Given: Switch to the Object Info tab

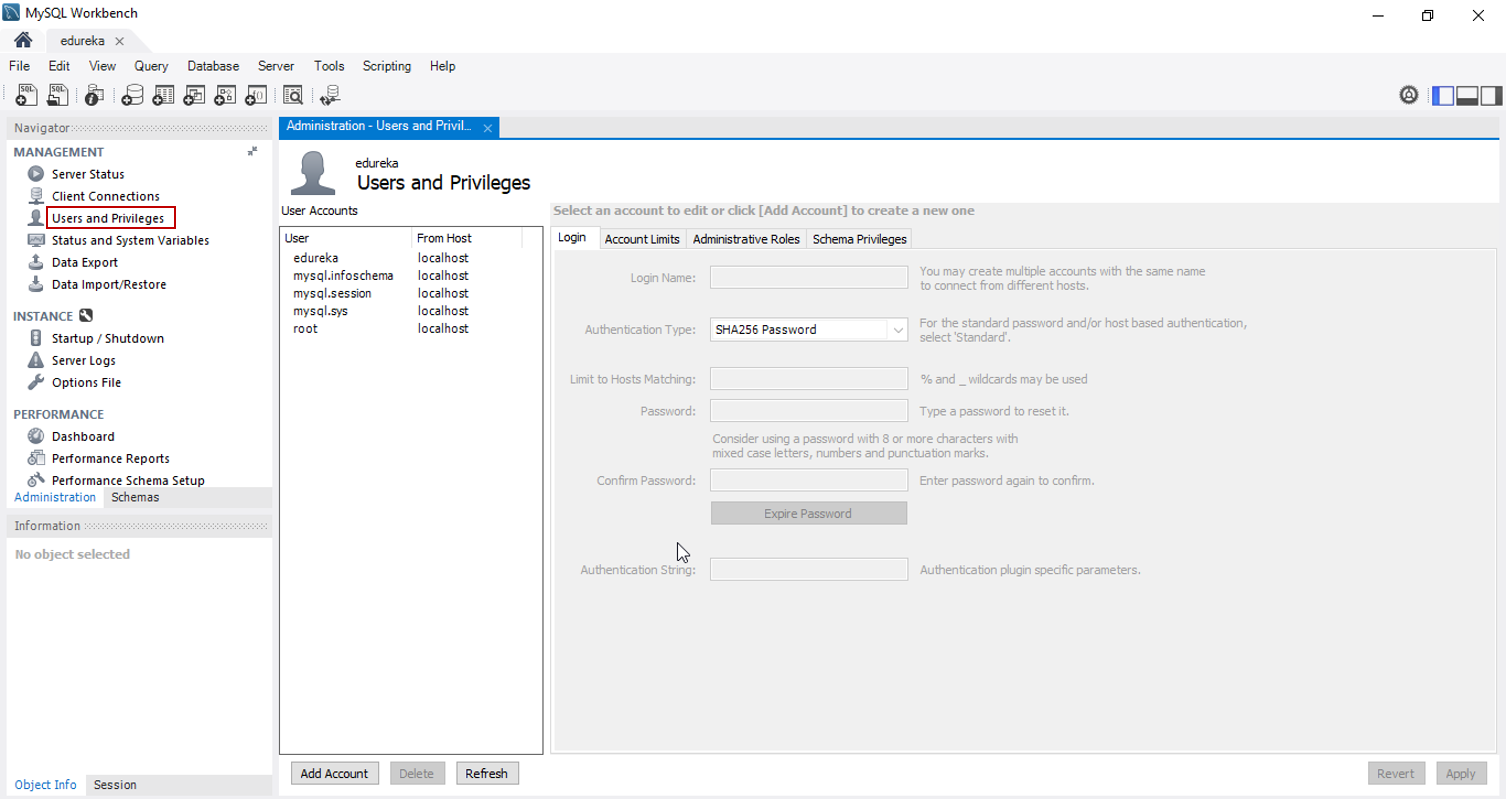Looking at the screenshot, I should 46,785.
